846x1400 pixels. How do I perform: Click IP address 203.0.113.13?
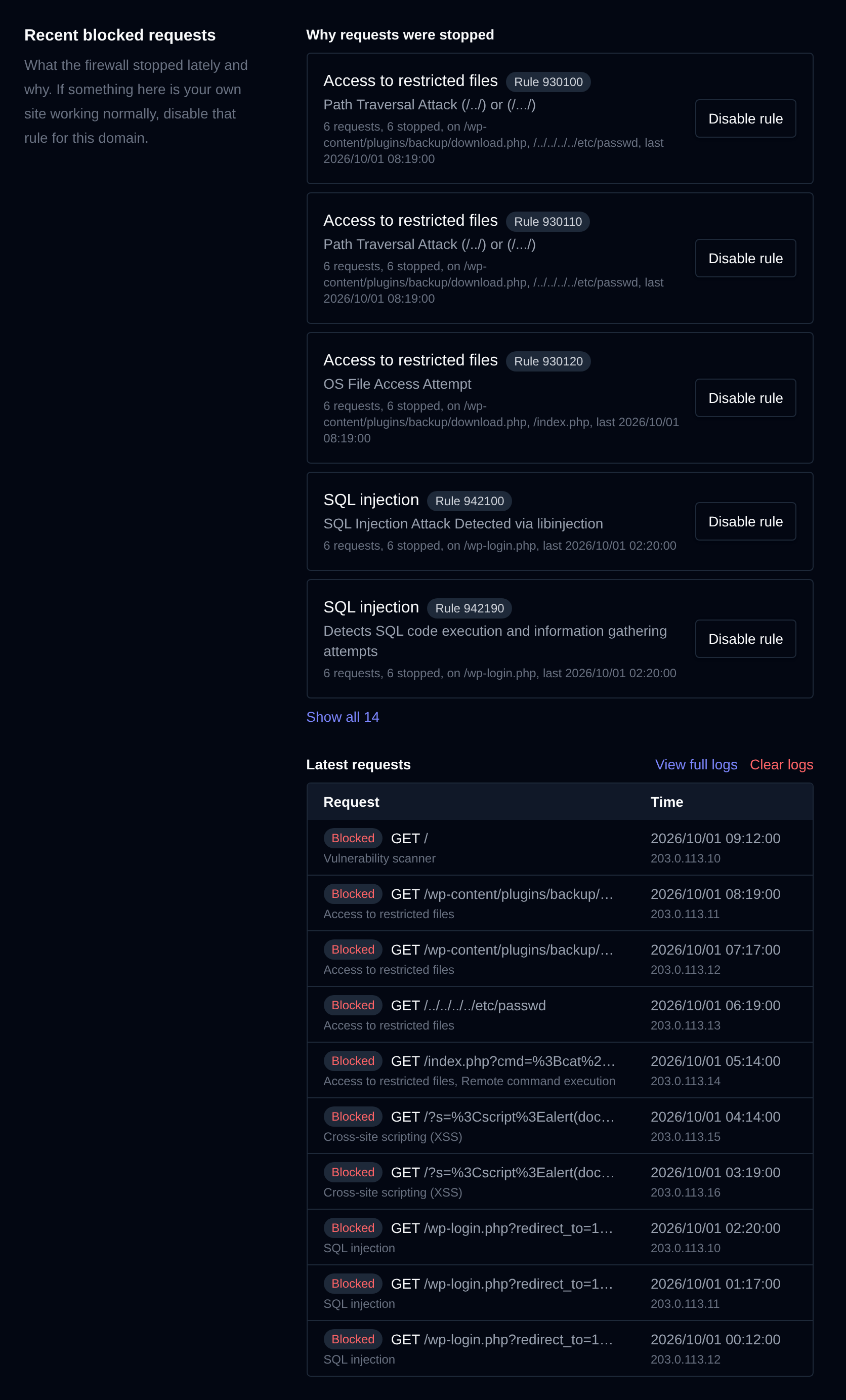tap(685, 1025)
